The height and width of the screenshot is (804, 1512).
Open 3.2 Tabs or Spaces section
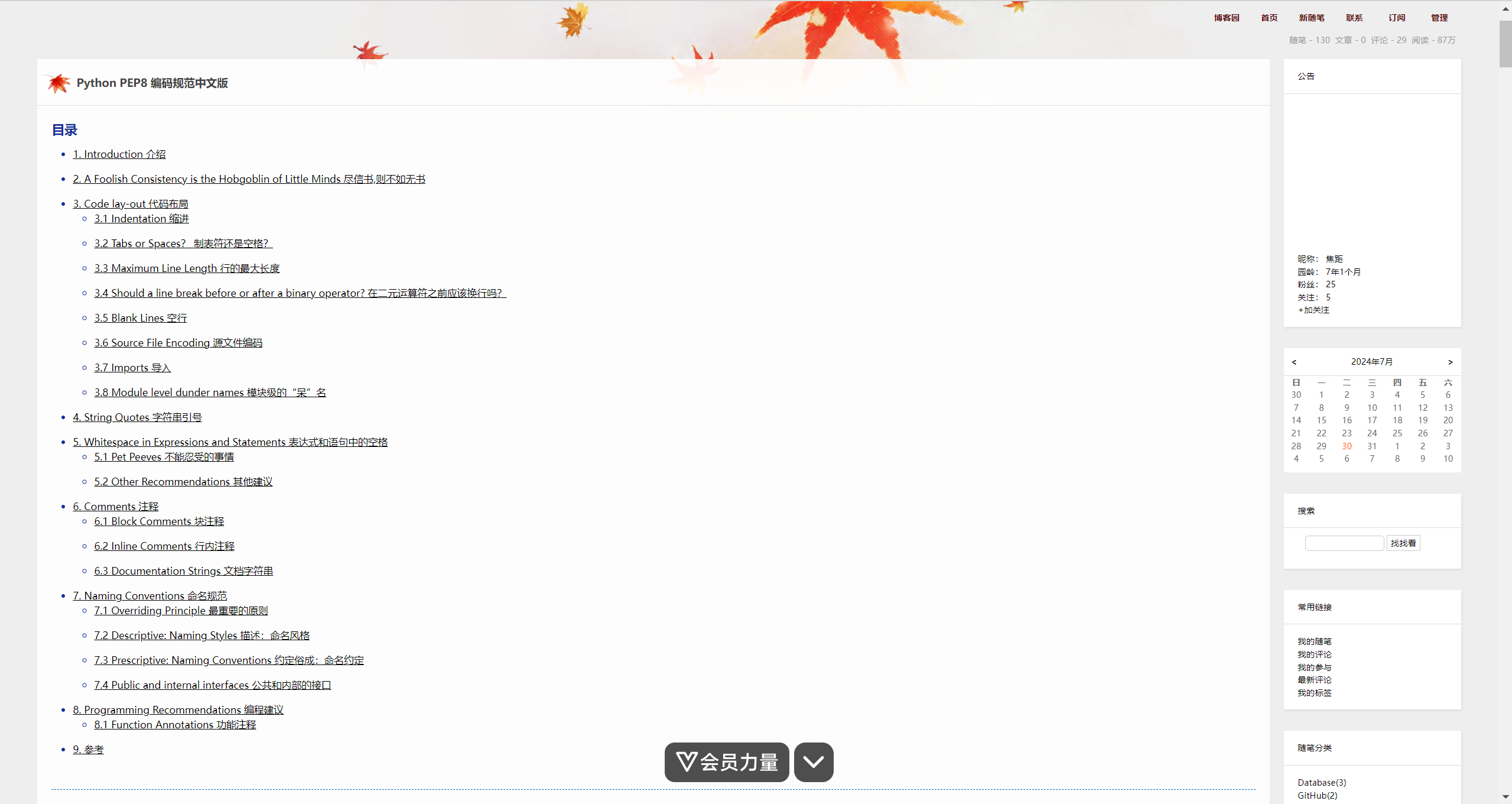183,244
